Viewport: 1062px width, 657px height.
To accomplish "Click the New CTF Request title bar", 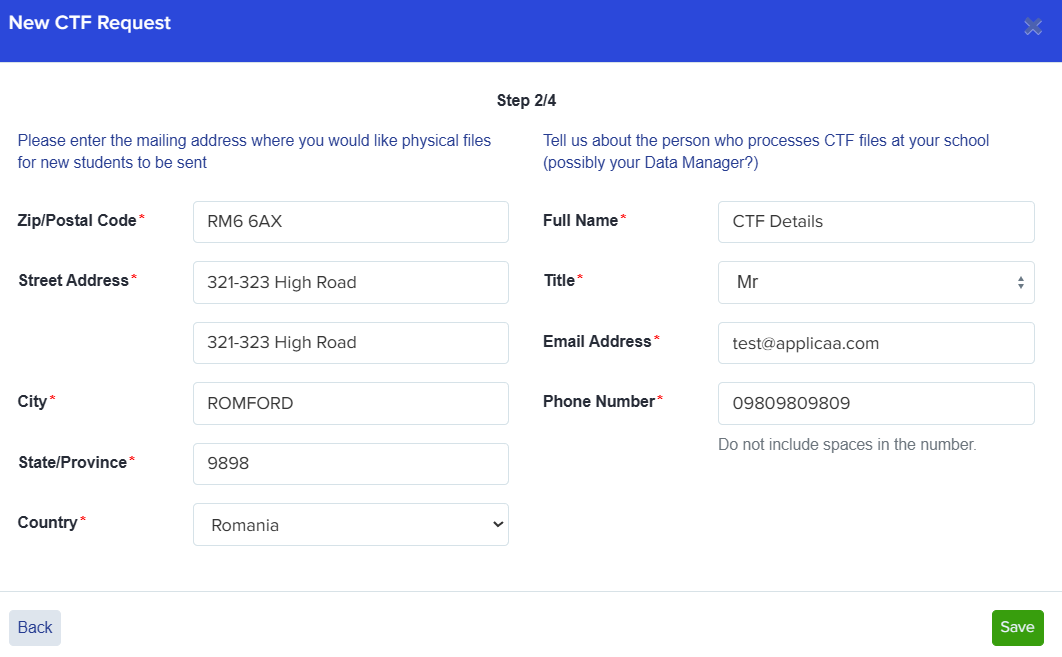I will (89, 22).
